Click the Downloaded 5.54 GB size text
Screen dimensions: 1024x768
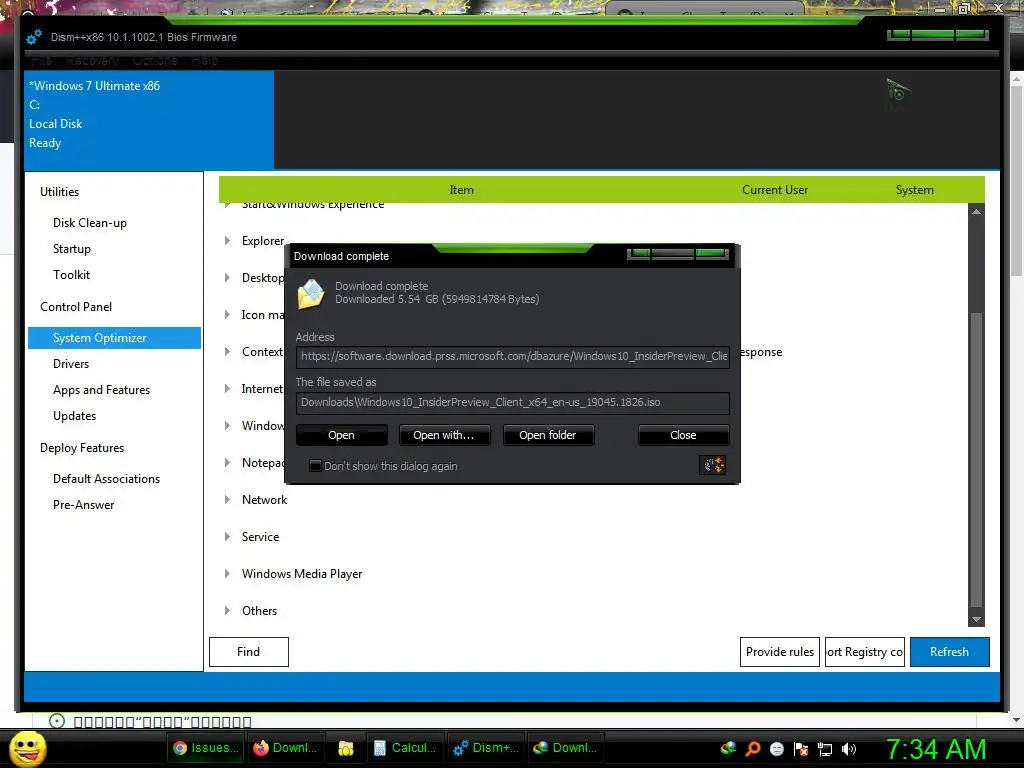point(437,299)
